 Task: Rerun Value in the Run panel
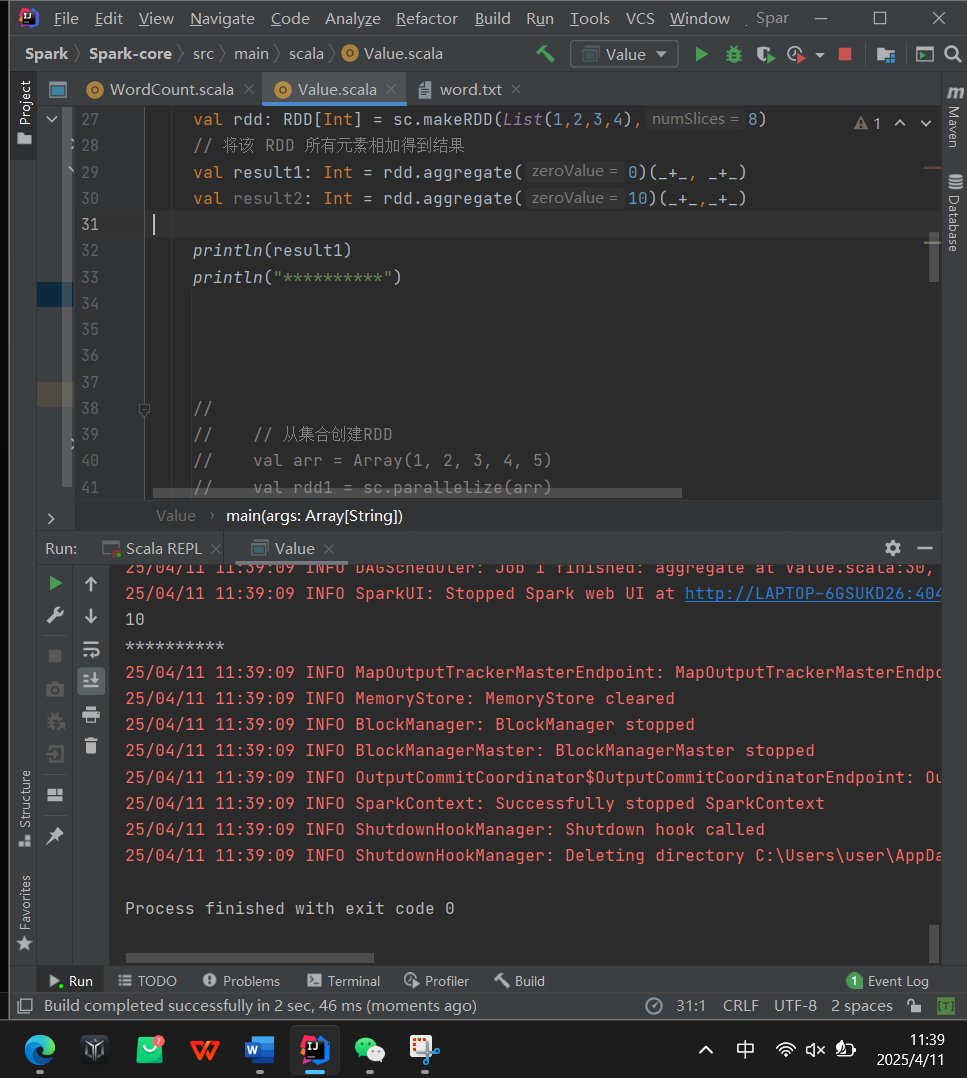55,584
